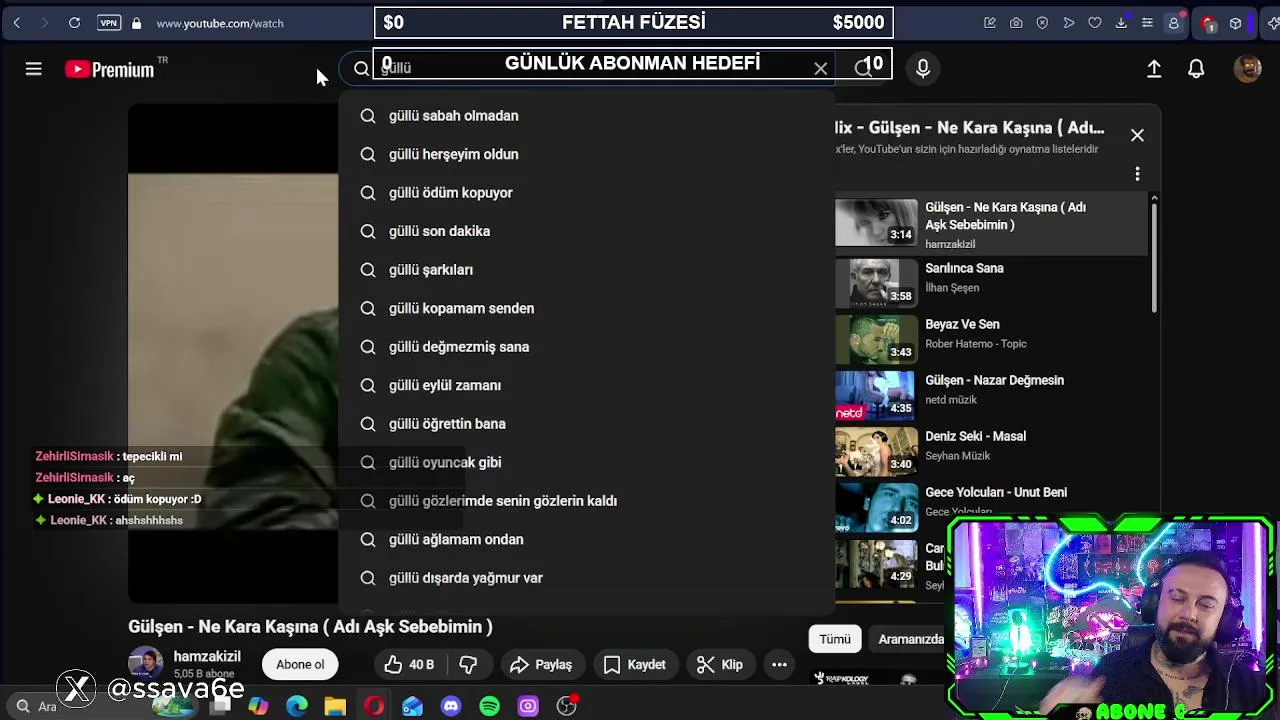Open the hamzakizil channel name link
Screen dimensions: 1280x720
click(x=207, y=657)
